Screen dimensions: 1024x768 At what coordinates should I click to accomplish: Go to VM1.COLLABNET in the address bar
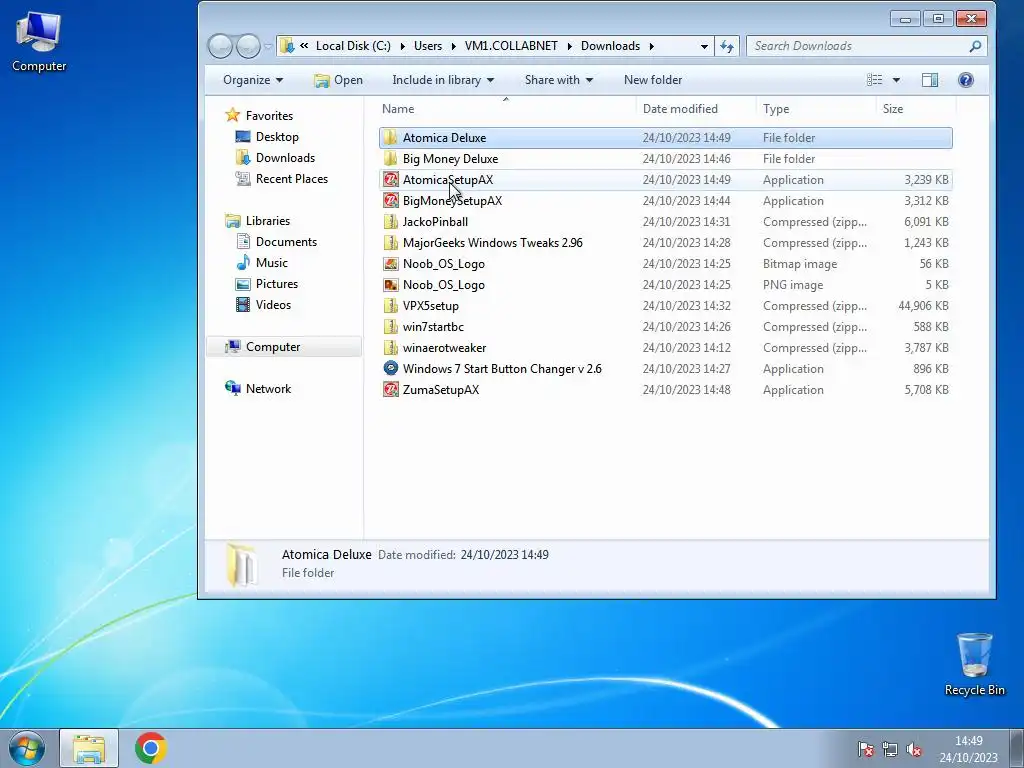click(511, 46)
